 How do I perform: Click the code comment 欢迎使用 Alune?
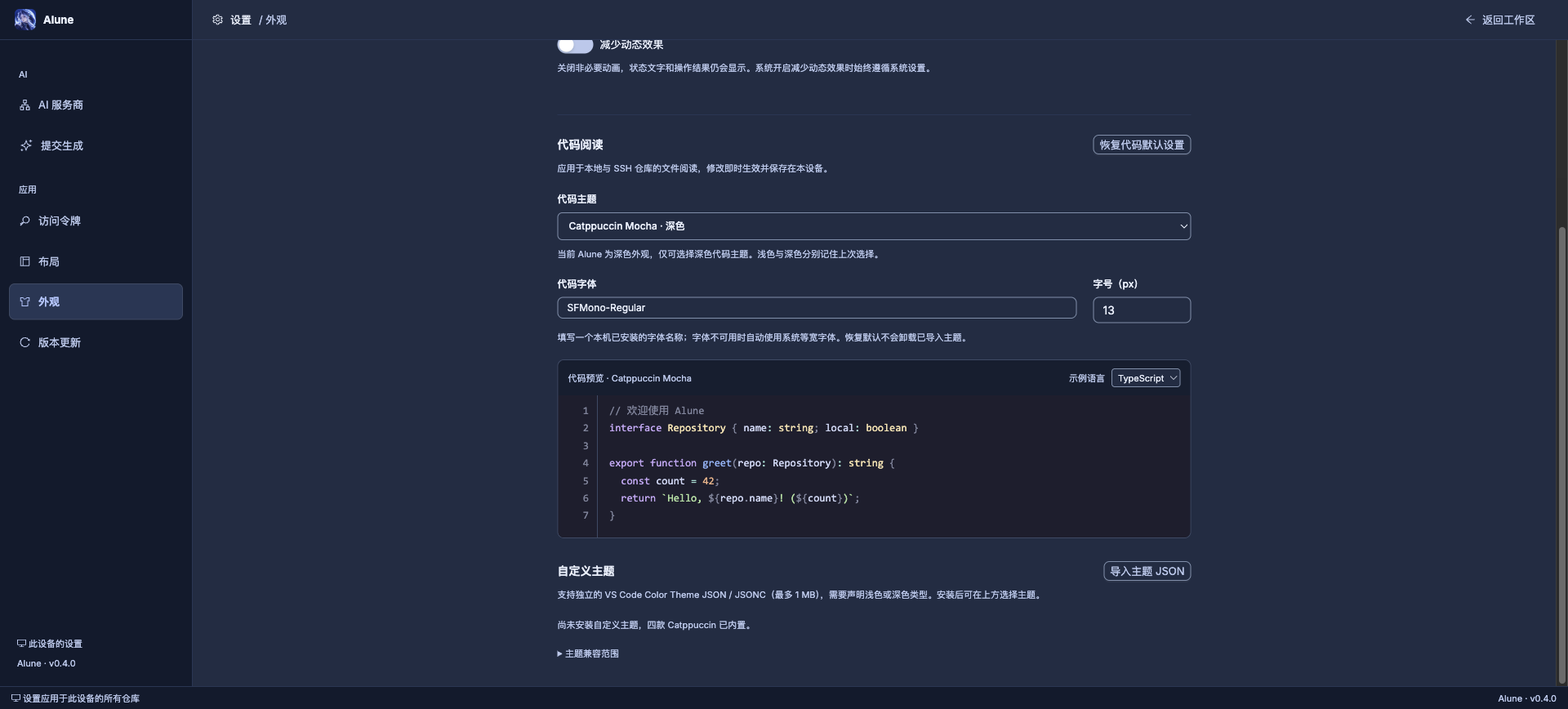click(x=657, y=411)
